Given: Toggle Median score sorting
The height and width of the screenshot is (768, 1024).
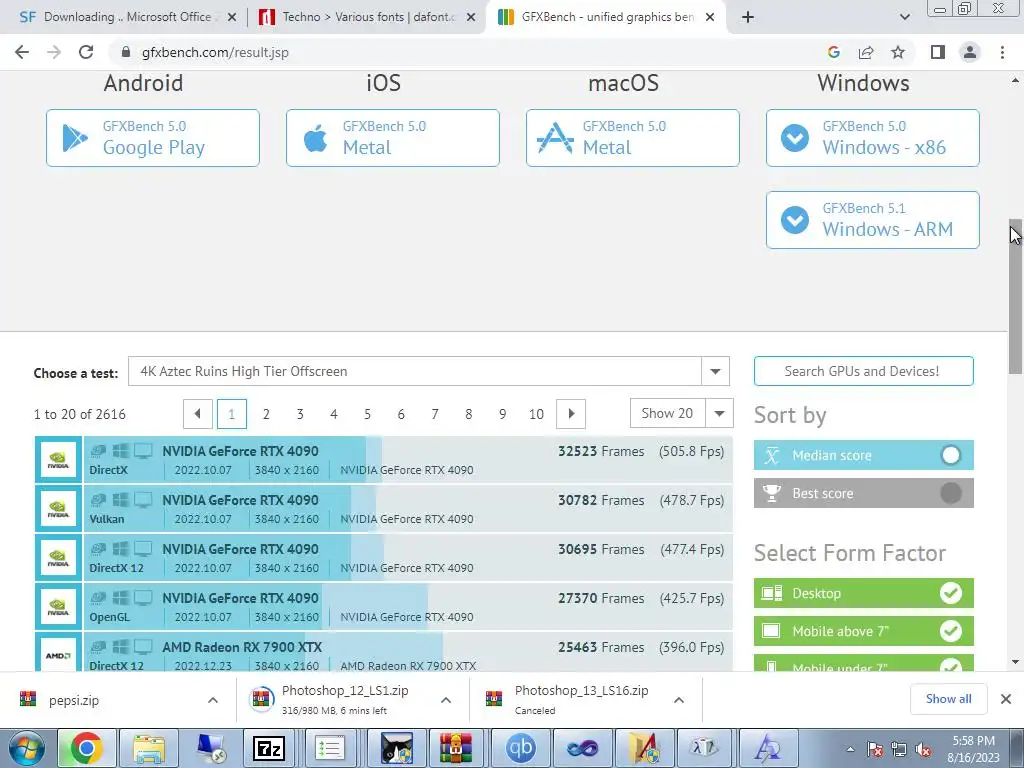Looking at the screenshot, I should point(863,455).
